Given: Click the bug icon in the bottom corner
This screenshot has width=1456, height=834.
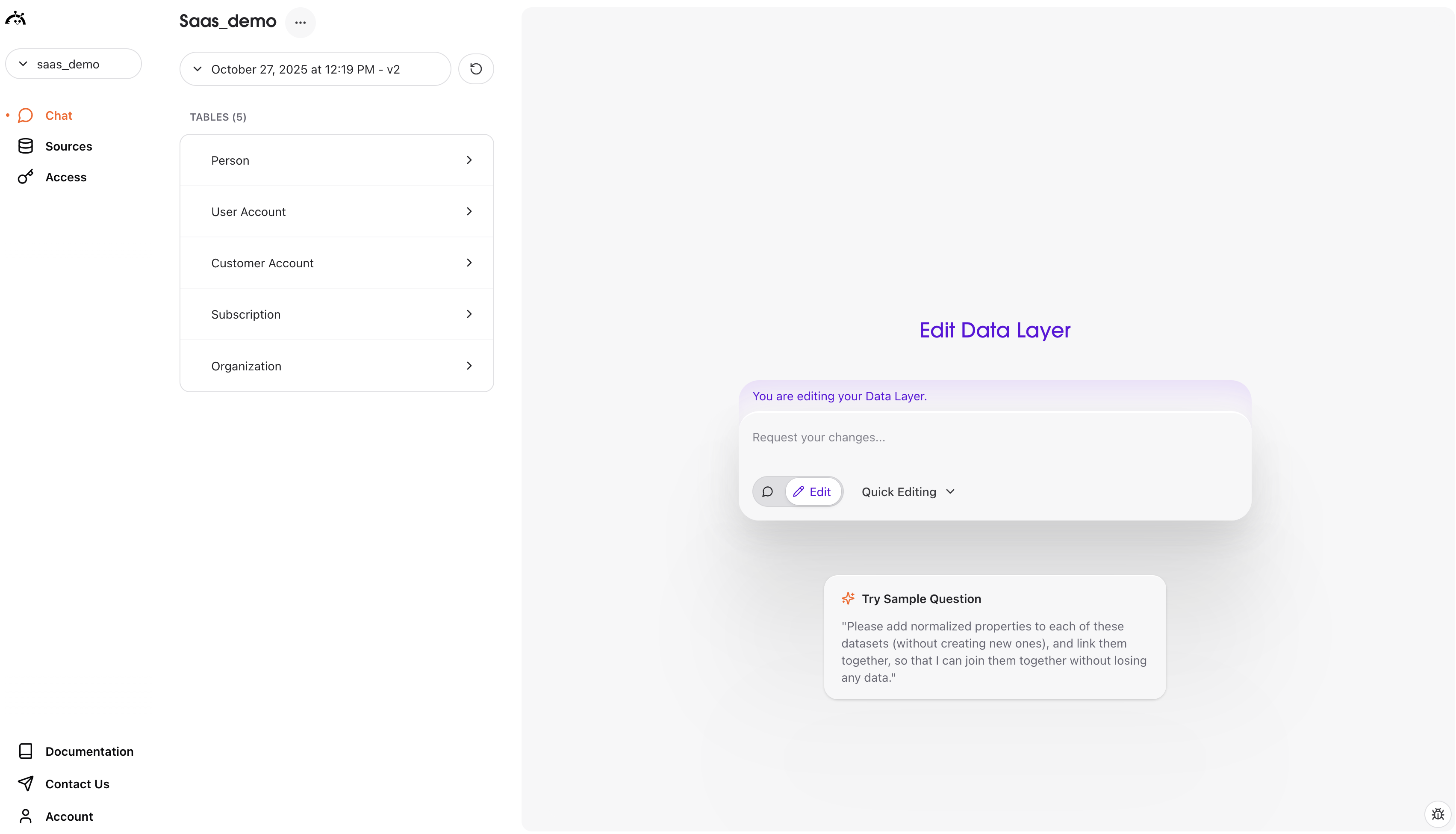Looking at the screenshot, I should click(1437, 814).
